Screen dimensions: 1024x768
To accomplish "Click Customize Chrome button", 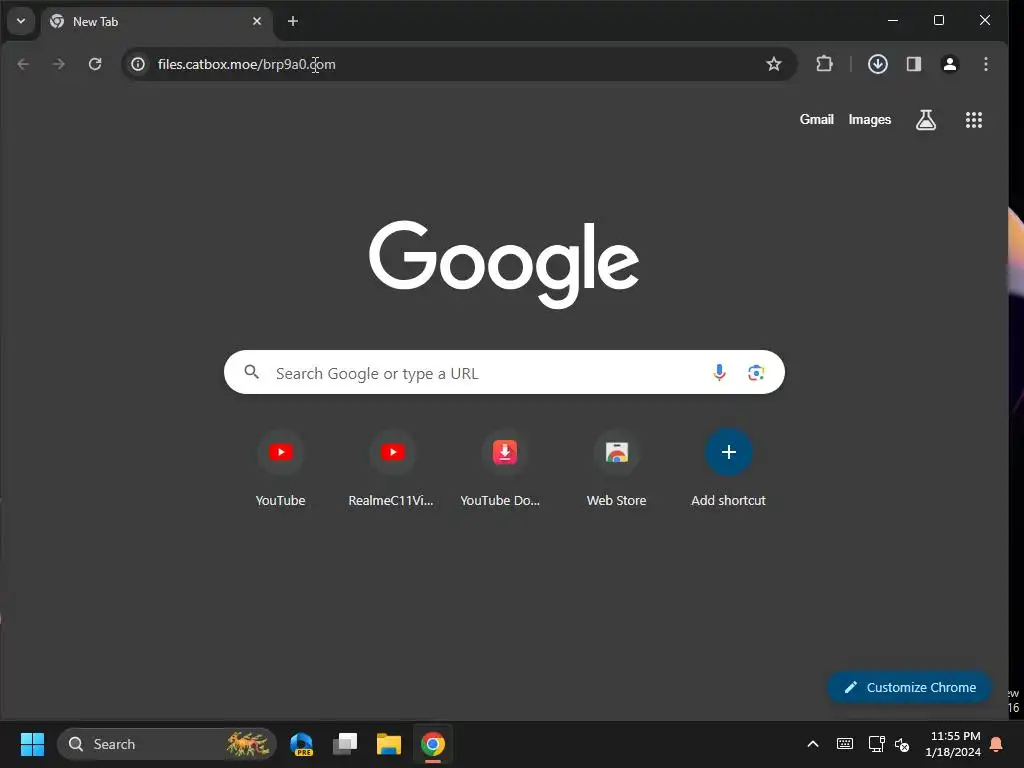I will [910, 687].
